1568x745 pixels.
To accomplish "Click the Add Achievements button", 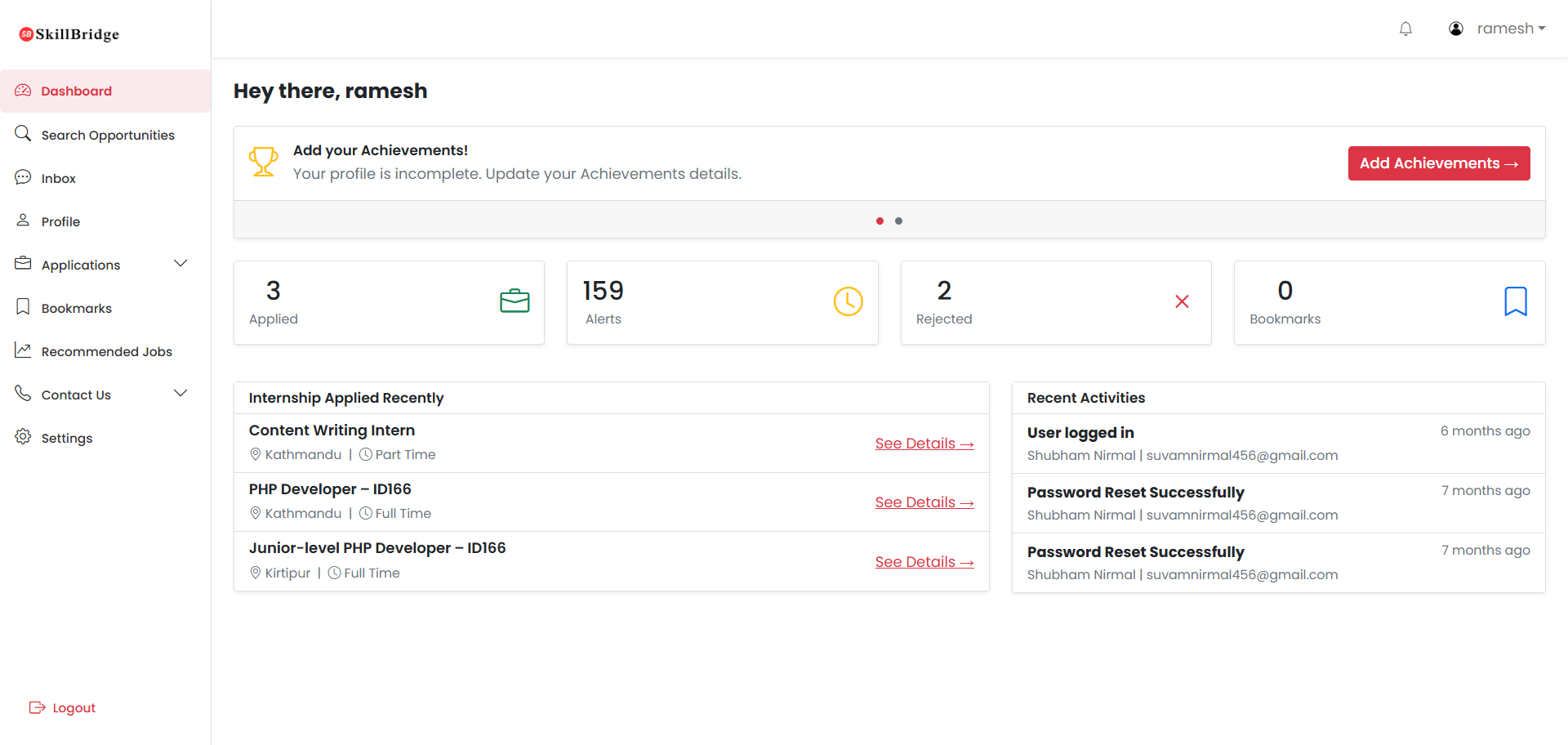I will tap(1439, 163).
